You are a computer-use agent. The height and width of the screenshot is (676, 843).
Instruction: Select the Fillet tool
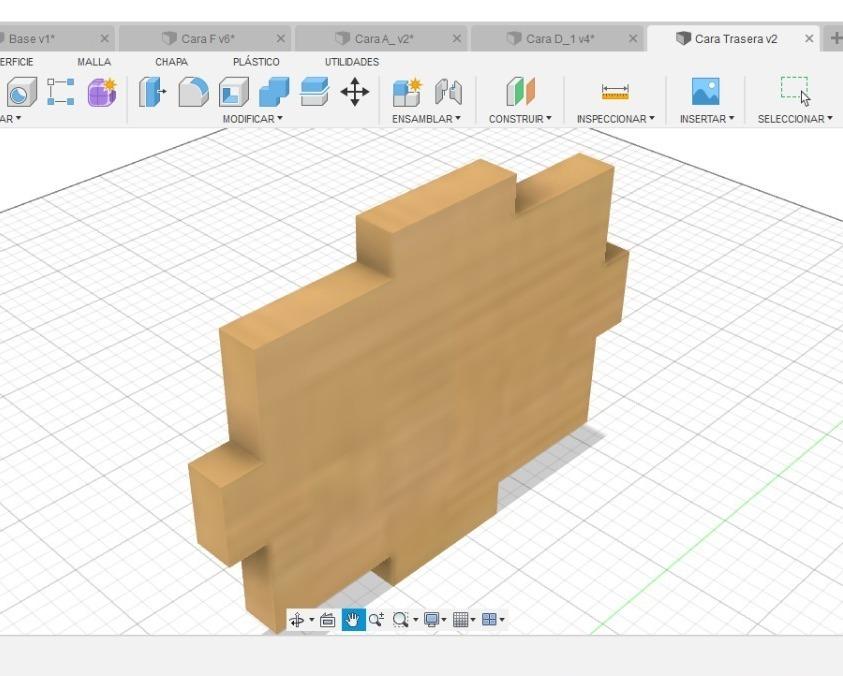[193, 92]
